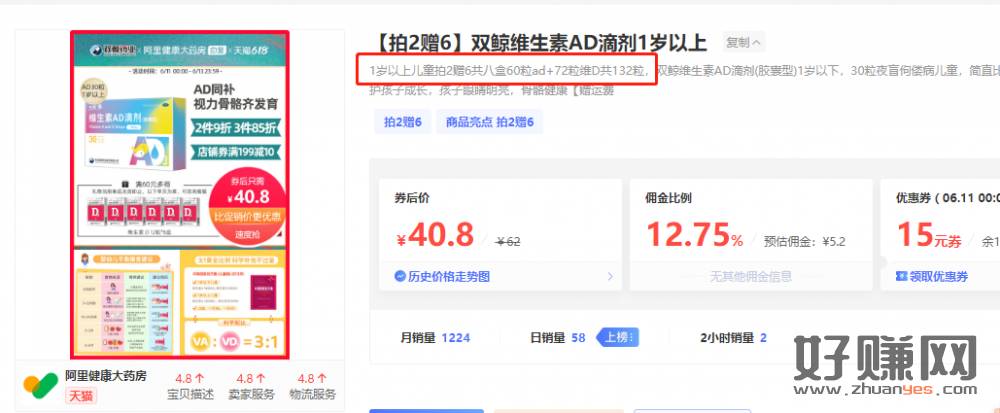Click the 月销量 1224 figure
This screenshot has width=1000, height=413.
tap(435, 338)
